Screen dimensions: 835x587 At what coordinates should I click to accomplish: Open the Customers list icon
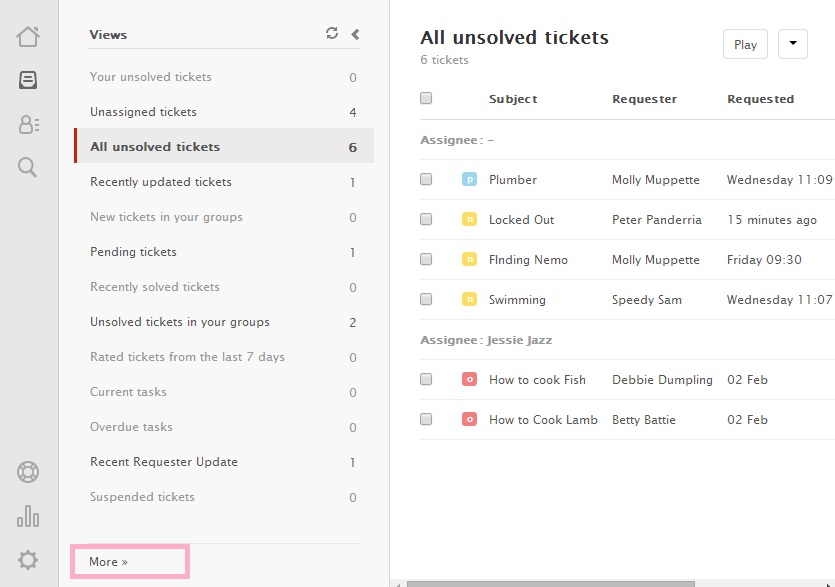pyautogui.click(x=28, y=124)
